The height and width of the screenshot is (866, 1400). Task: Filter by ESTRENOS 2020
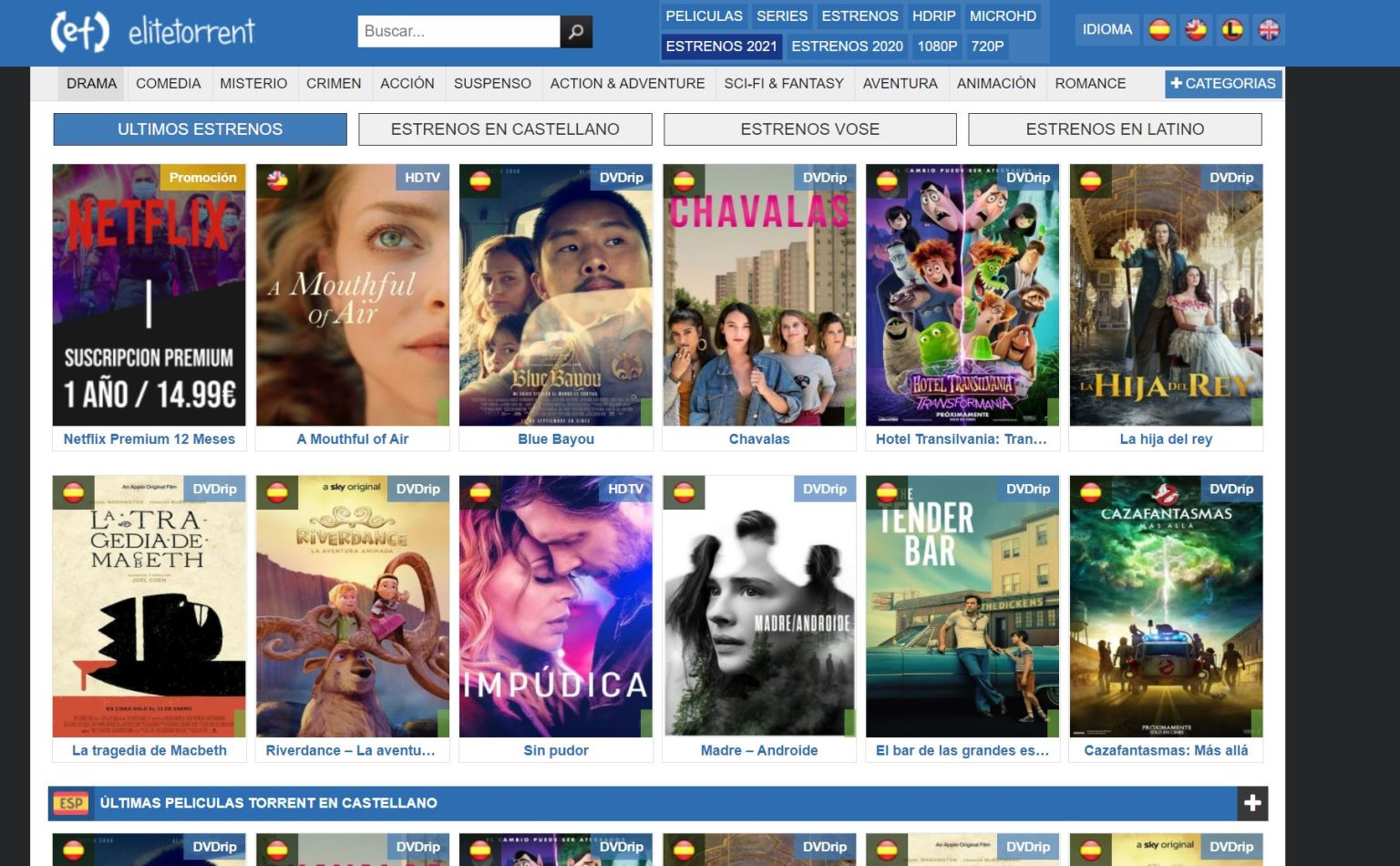[x=847, y=46]
